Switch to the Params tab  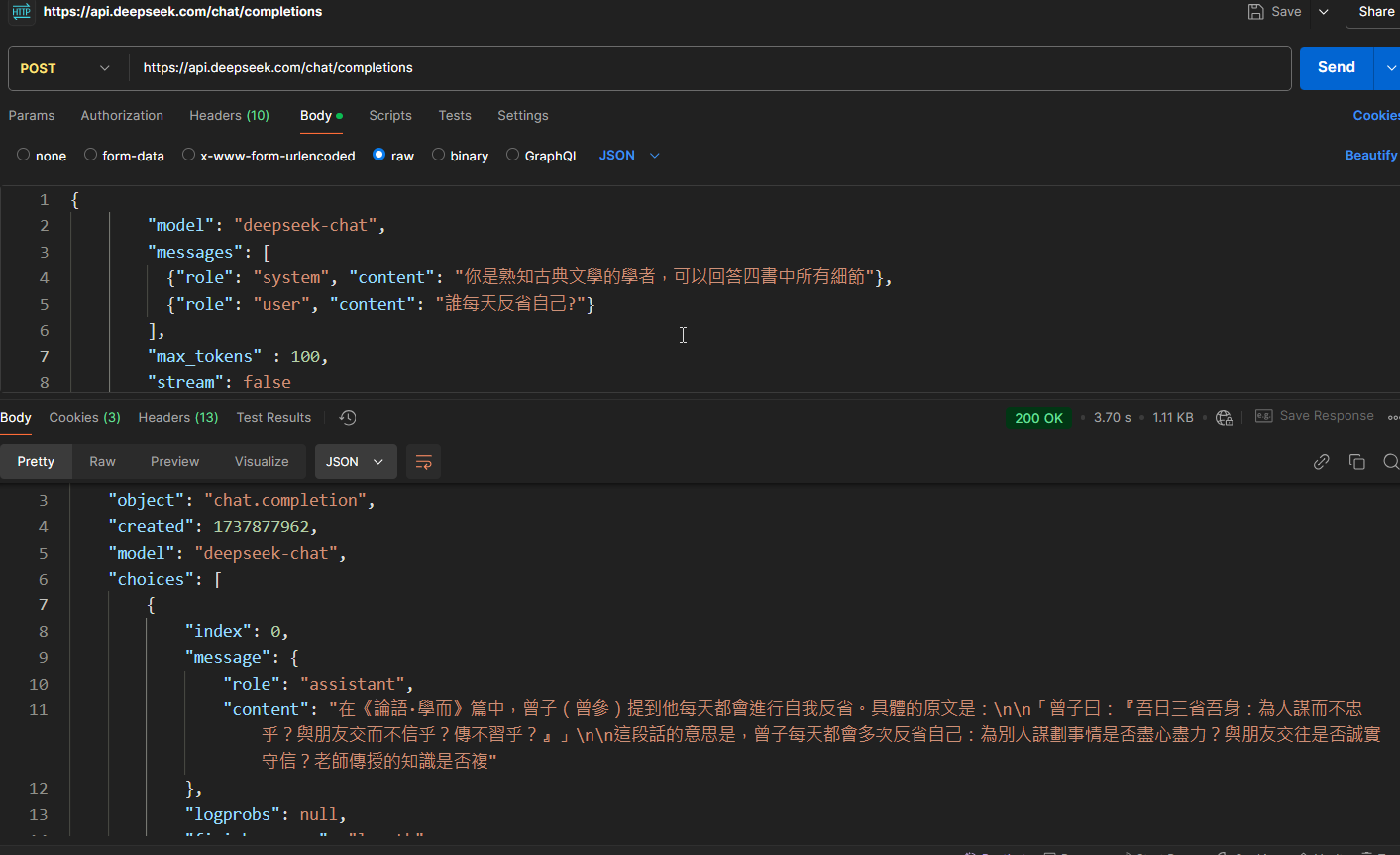32,116
